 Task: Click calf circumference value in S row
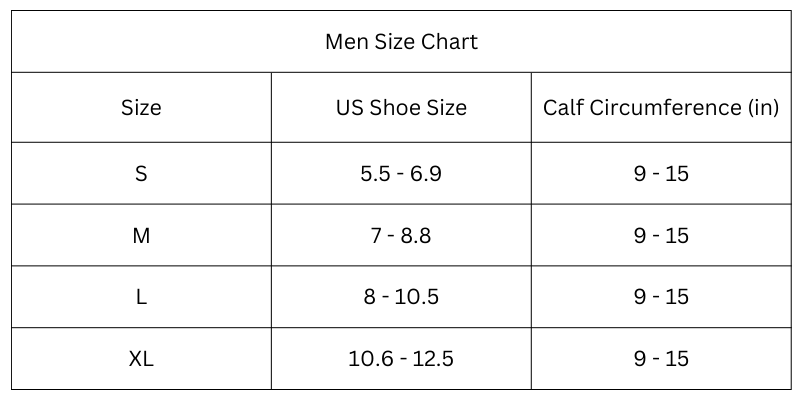click(x=661, y=173)
